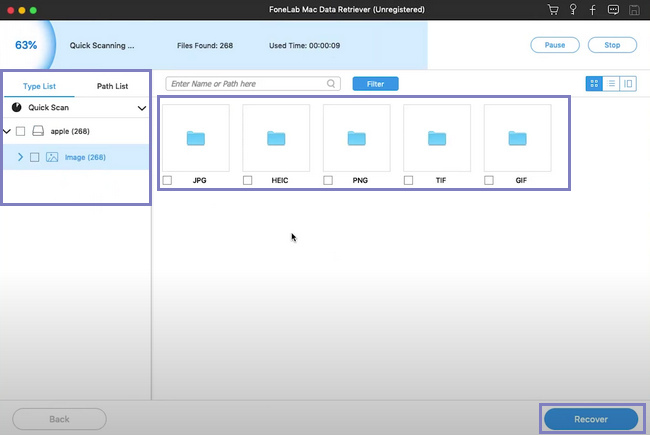This screenshot has height=435, width=650.
Task: Open the shopping cart purchase icon
Action: click(553, 10)
